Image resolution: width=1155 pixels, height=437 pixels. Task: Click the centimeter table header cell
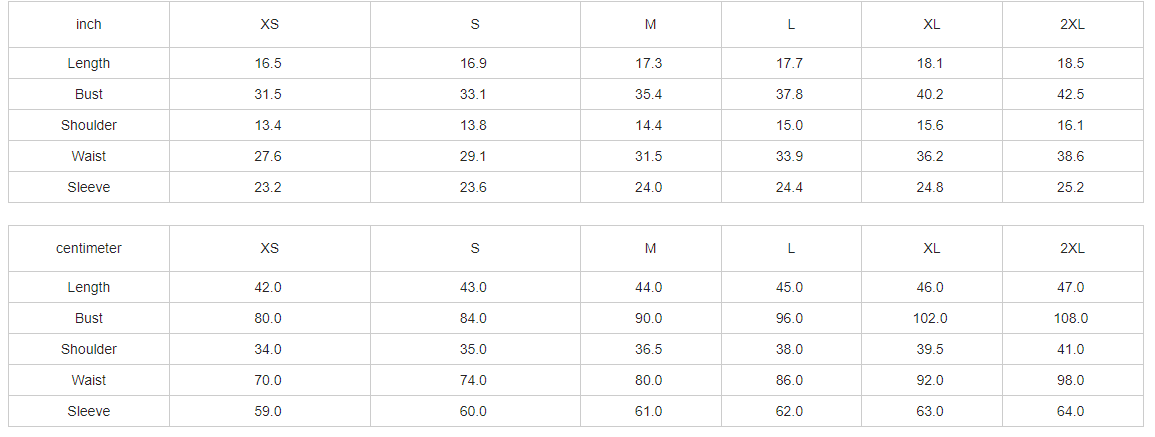pyautogui.click(x=89, y=248)
